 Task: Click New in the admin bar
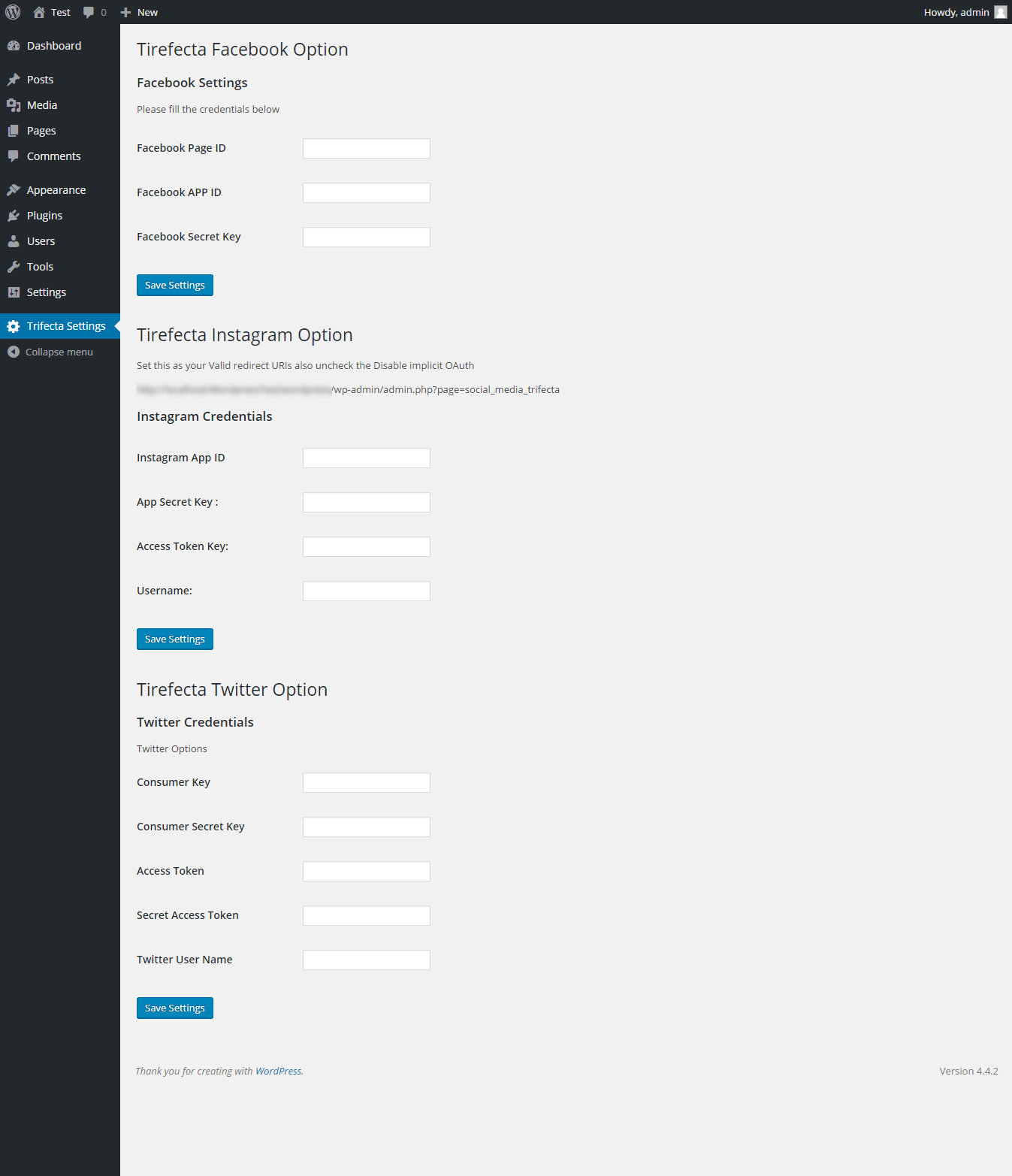[147, 12]
